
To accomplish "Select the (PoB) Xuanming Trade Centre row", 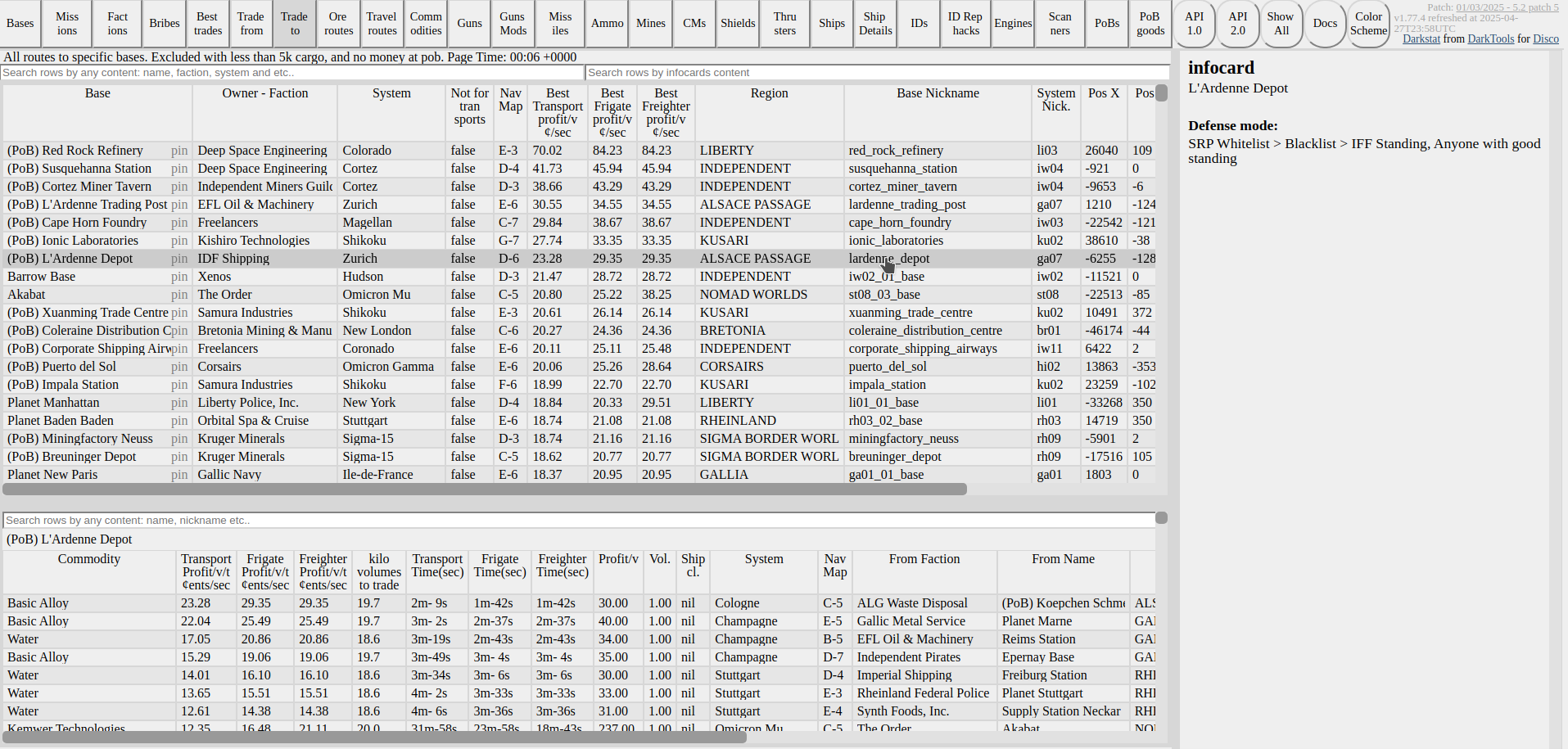I will pyautogui.click(x=579, y=313).
